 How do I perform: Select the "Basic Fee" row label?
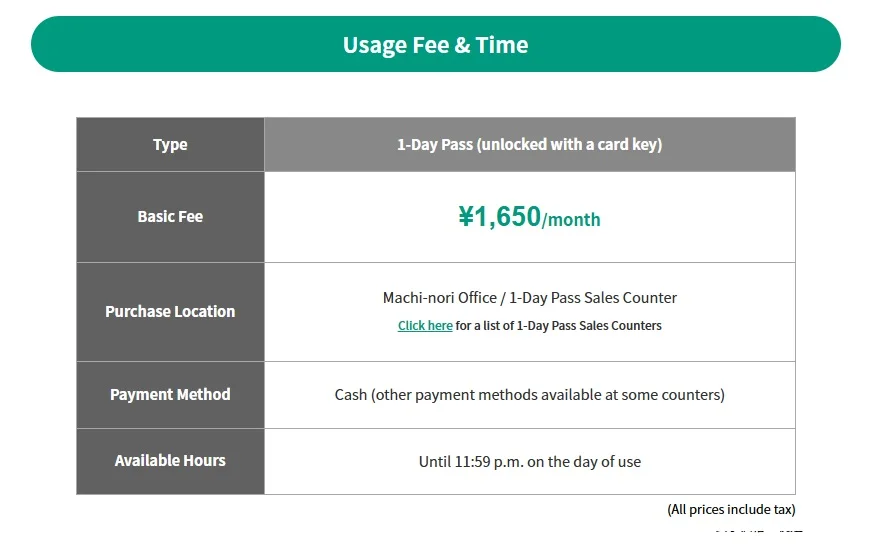tap(170, 217)
